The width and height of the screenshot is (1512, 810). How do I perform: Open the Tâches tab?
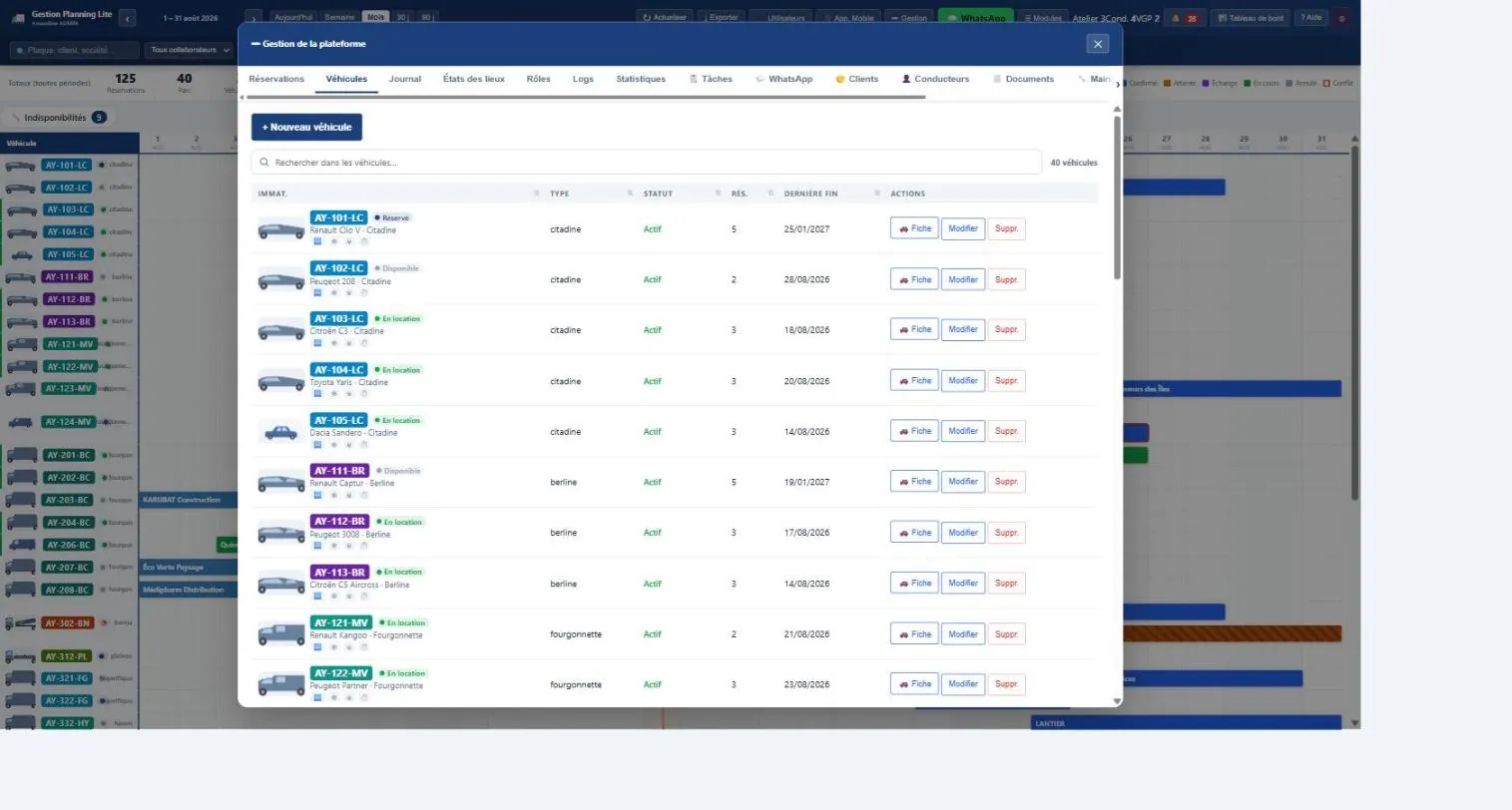(711, 79)
